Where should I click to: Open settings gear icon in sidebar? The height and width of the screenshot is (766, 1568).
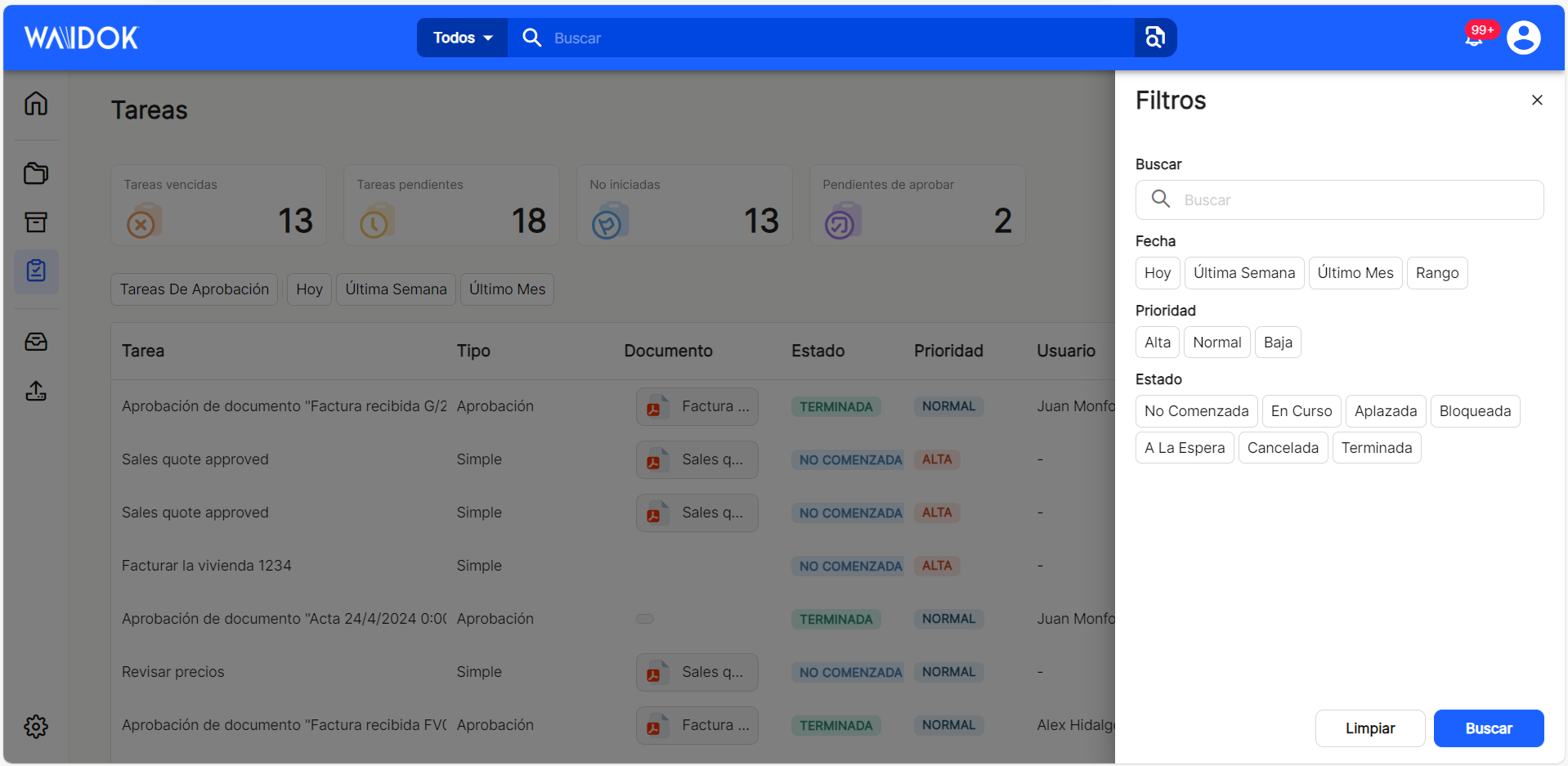click(36, 726)
